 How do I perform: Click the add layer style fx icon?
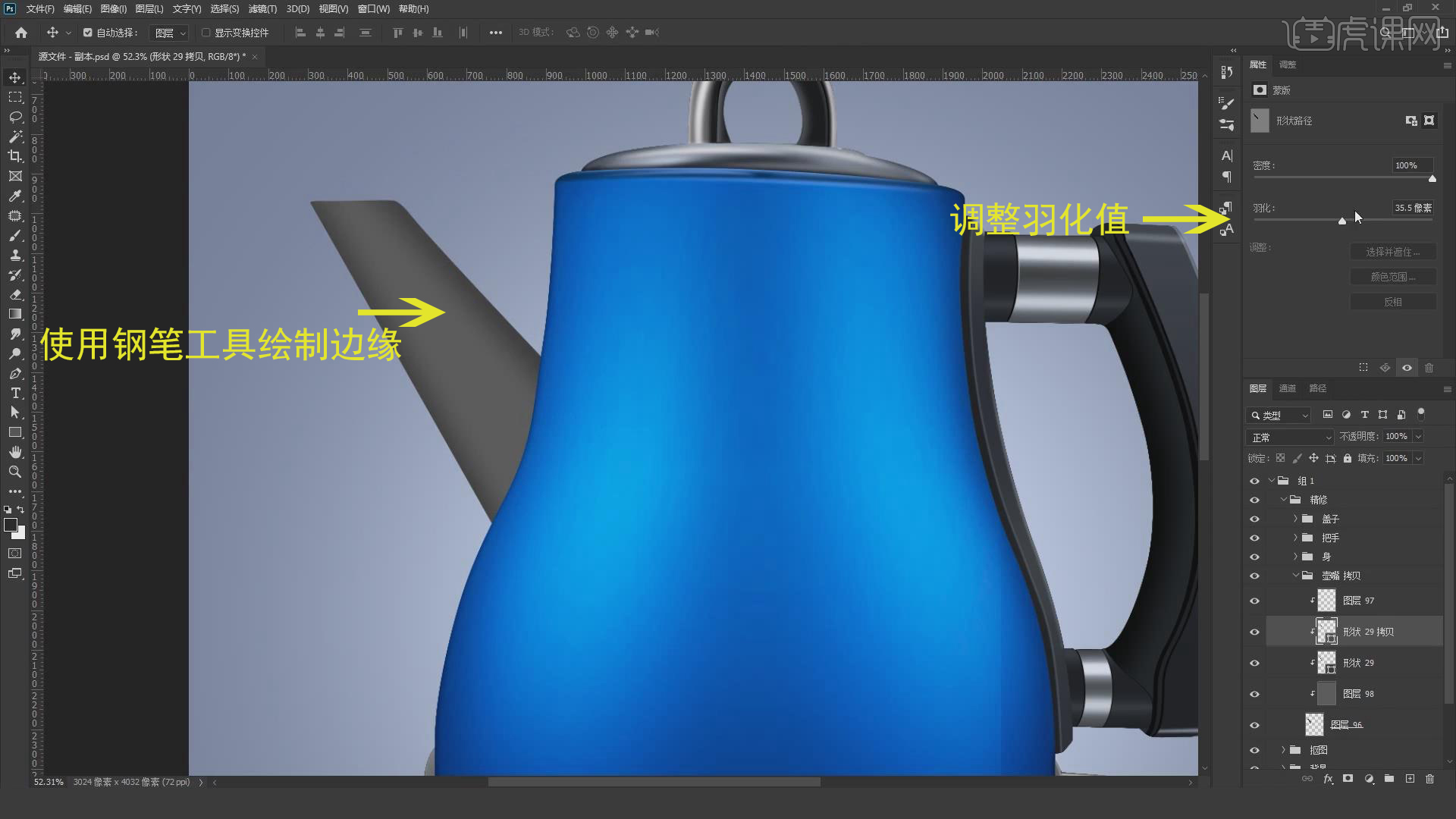[x=1328, y=779]
